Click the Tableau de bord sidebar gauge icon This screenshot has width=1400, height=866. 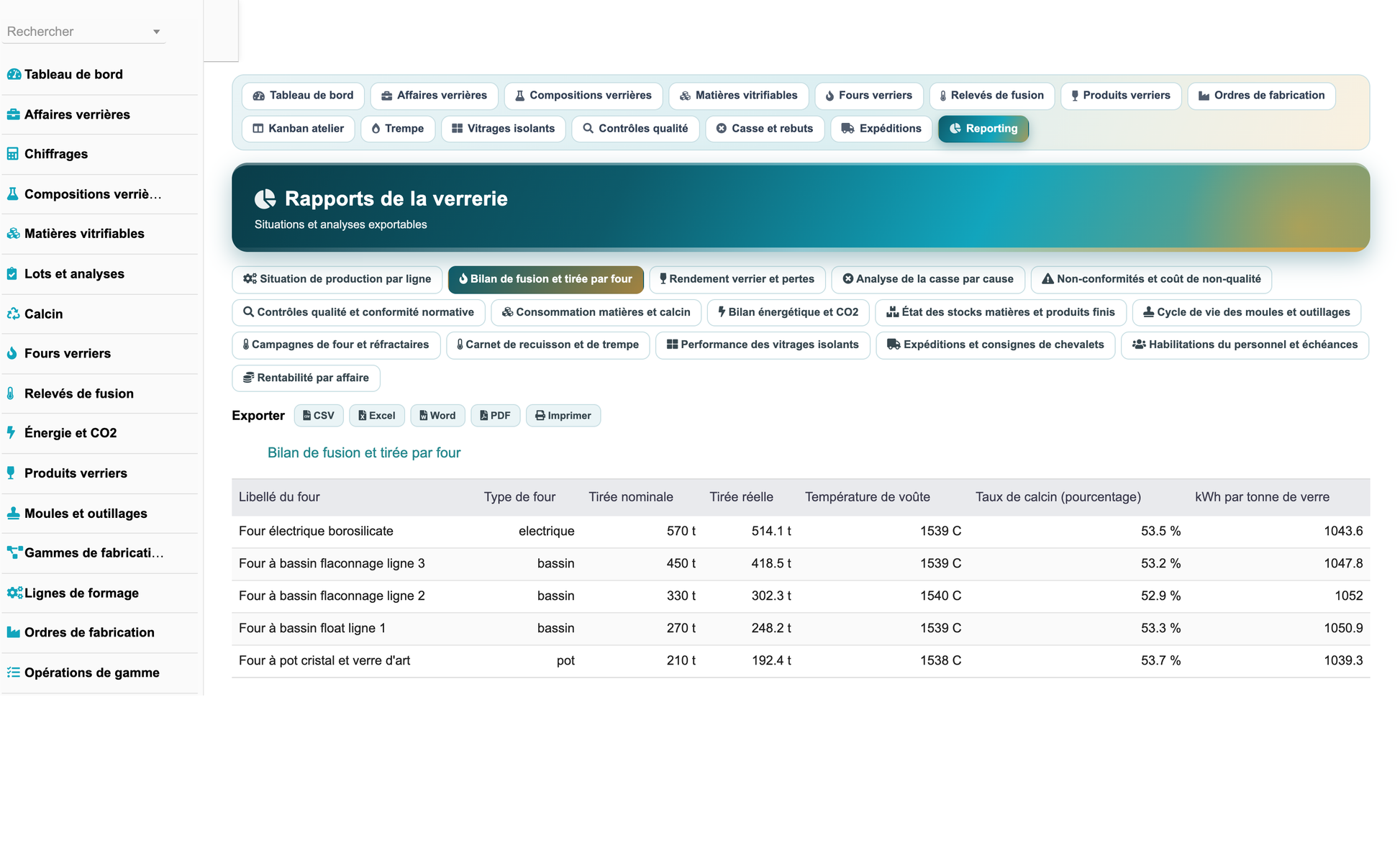tap(14, 74)
